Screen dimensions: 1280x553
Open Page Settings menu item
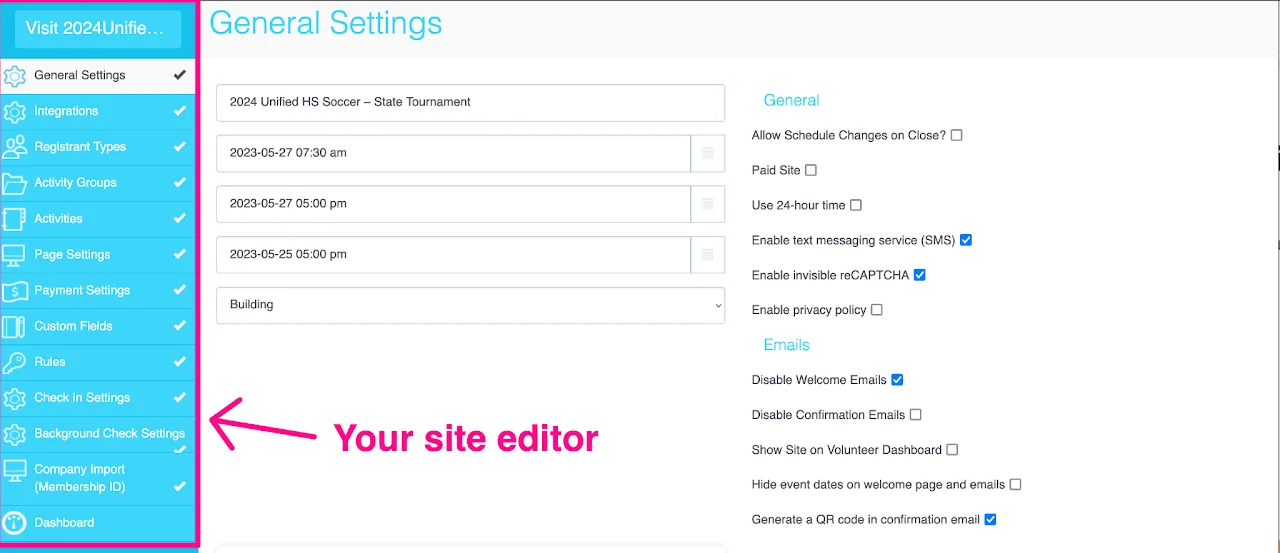[x=98, y=255]
